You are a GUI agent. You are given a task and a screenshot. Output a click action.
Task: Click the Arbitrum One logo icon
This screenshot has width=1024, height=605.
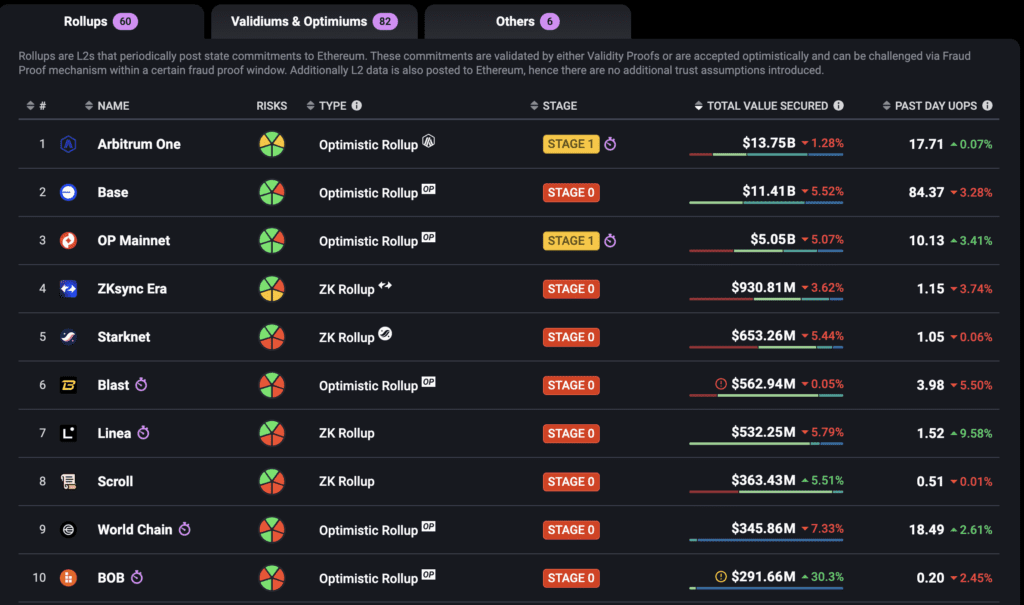[x=68, y=144]
